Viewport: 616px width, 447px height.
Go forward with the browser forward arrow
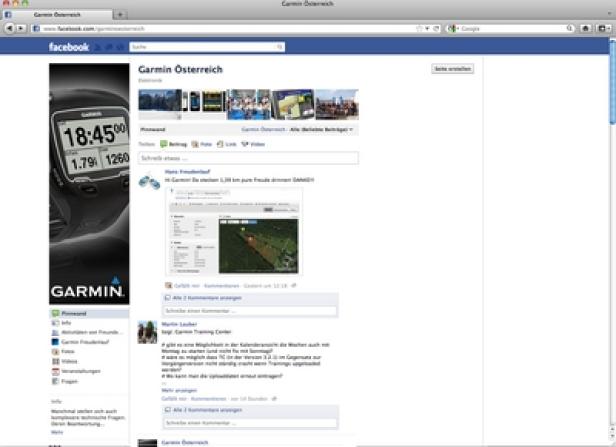point(20,28)
